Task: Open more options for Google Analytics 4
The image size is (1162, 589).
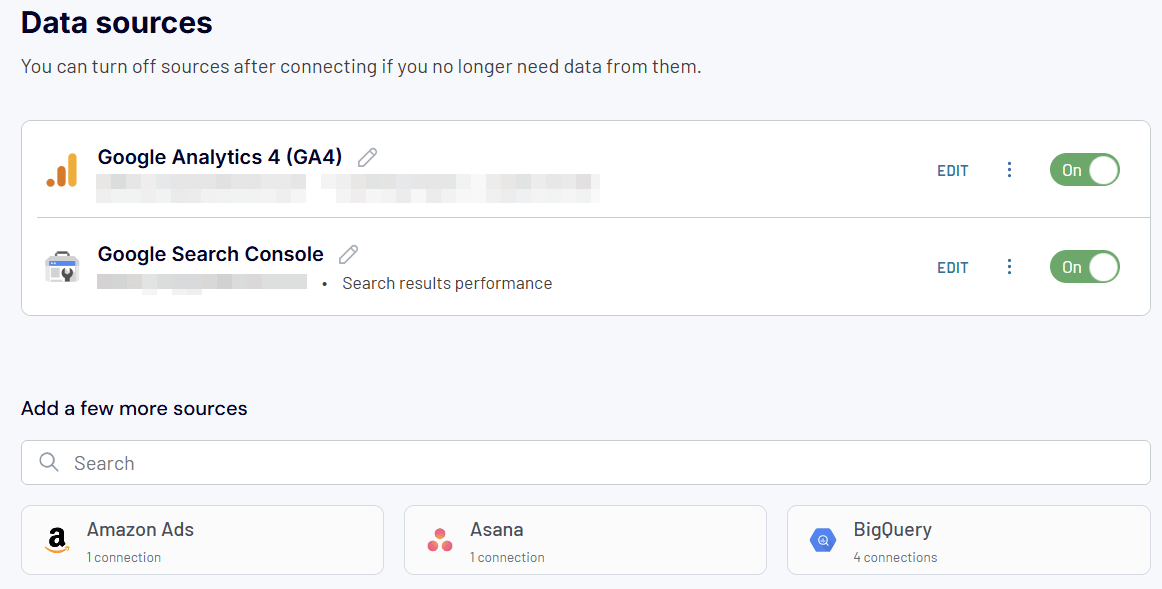Action: point(1009,170)
